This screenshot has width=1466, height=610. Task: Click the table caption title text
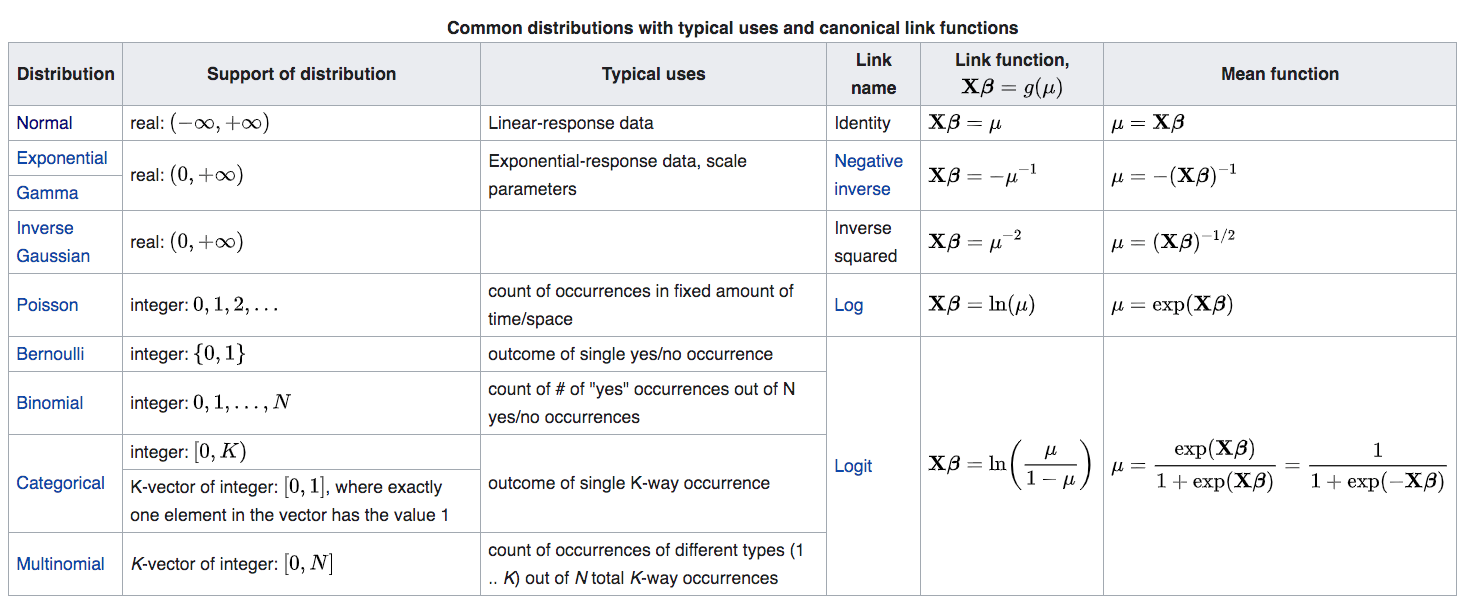pyautogui.click(x=732, y=28)
